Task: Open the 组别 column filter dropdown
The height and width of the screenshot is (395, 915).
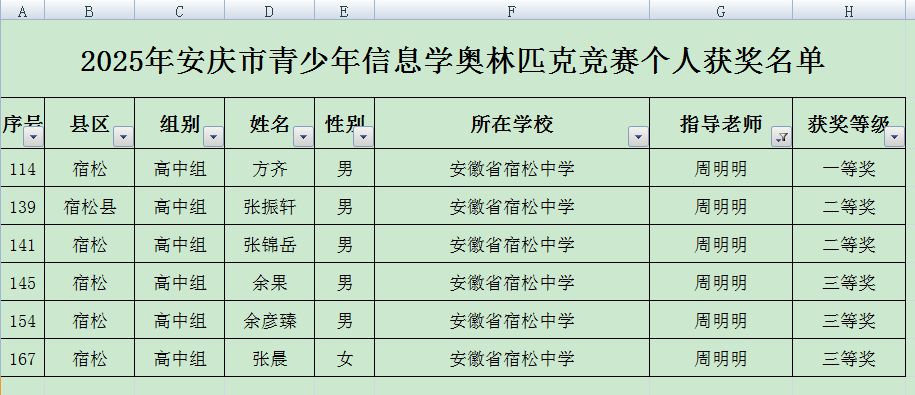Action: (214, 138)
